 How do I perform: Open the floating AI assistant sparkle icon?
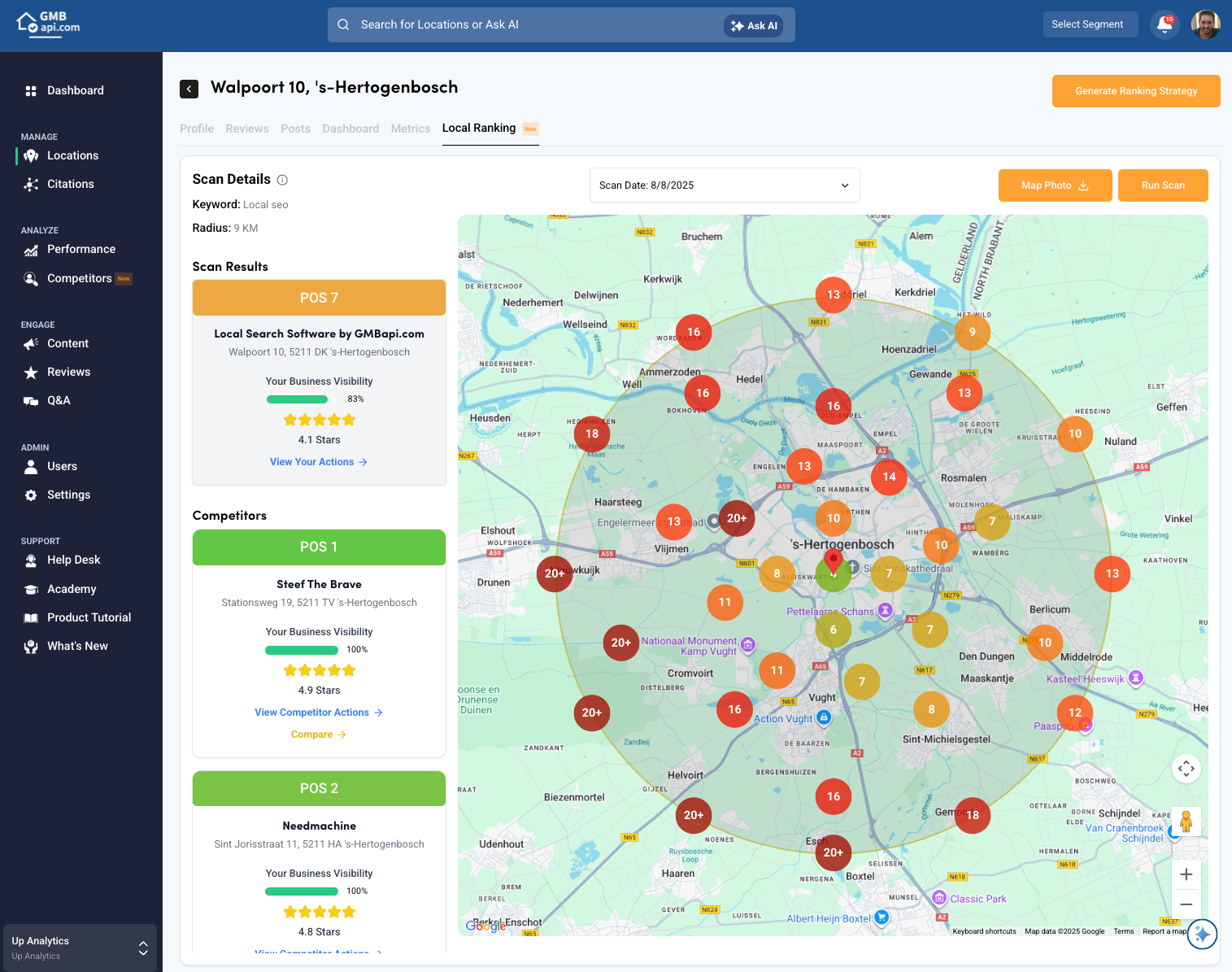1202,935
